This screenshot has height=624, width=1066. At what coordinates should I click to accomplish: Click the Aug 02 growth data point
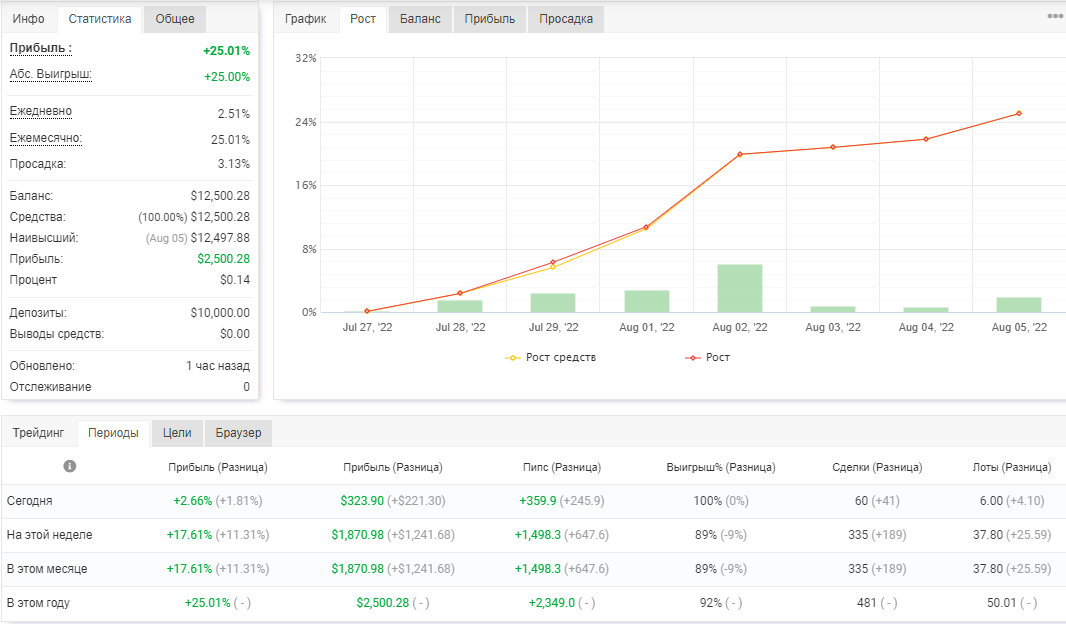[x=740, y=154]
